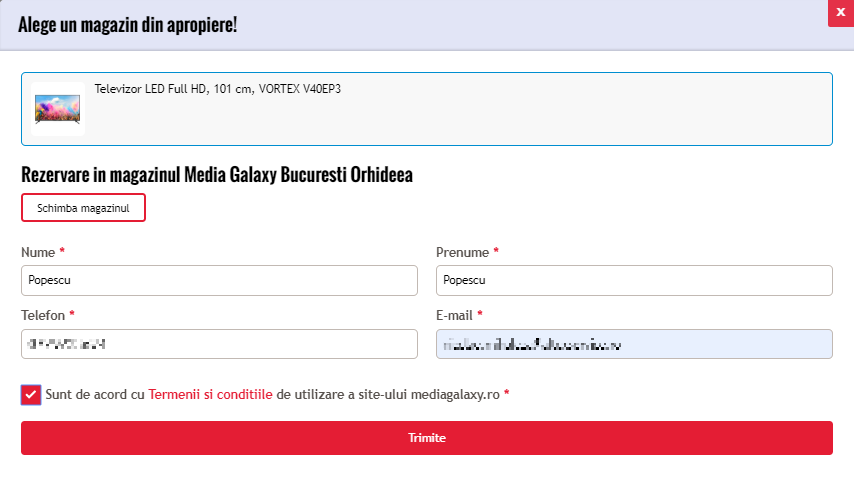
Task: Open the Termenii si conditiile link
Action: pos(210,394)
